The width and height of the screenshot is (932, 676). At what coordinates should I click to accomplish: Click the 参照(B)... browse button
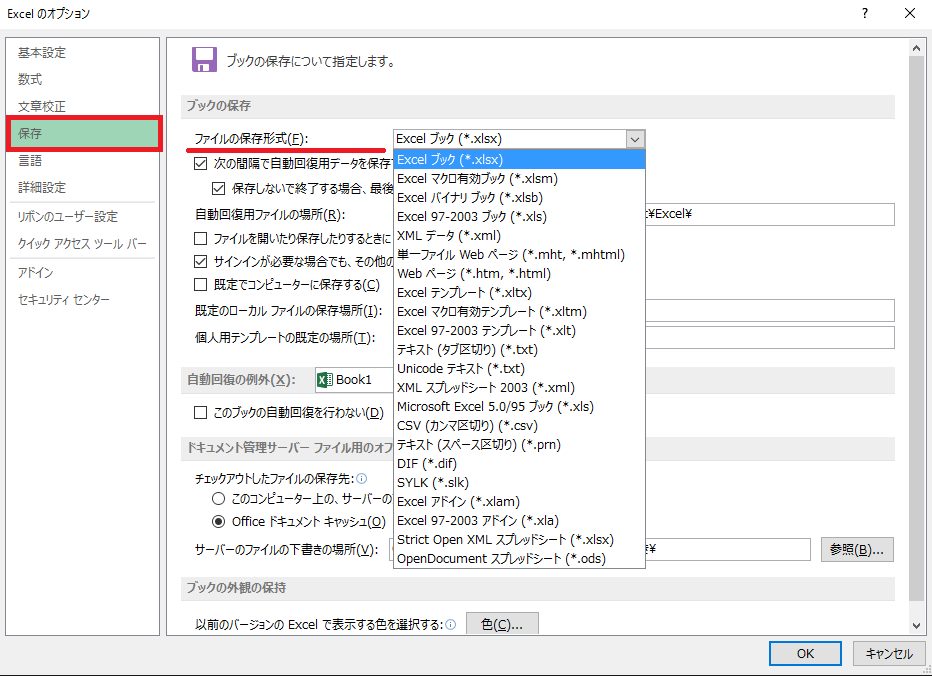[x=857, y=550]
